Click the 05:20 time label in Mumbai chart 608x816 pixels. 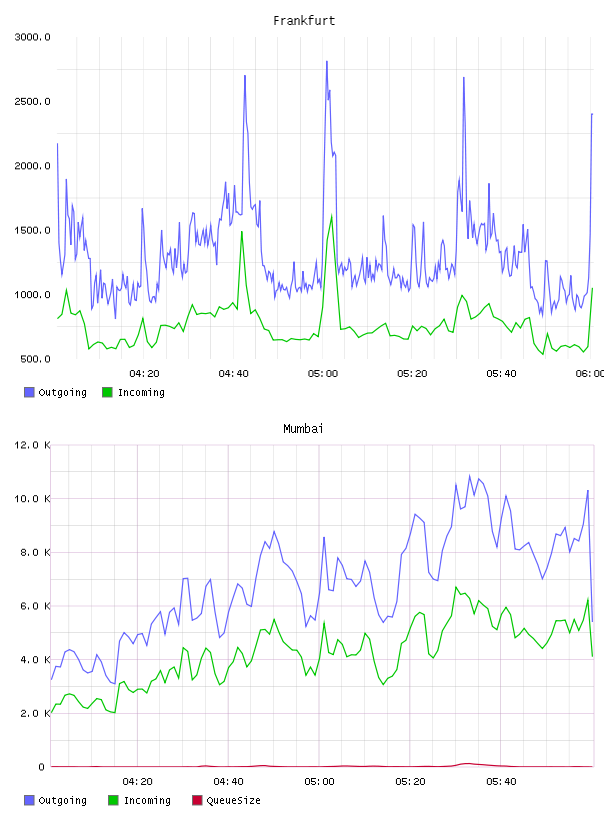(410, 782)
